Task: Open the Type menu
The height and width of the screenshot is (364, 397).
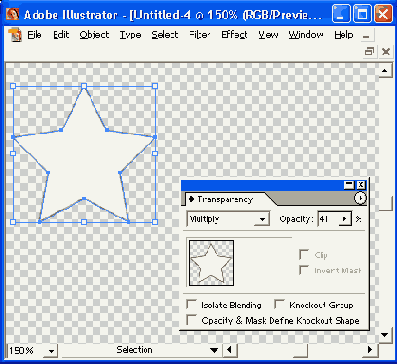Action: point(130,35)
